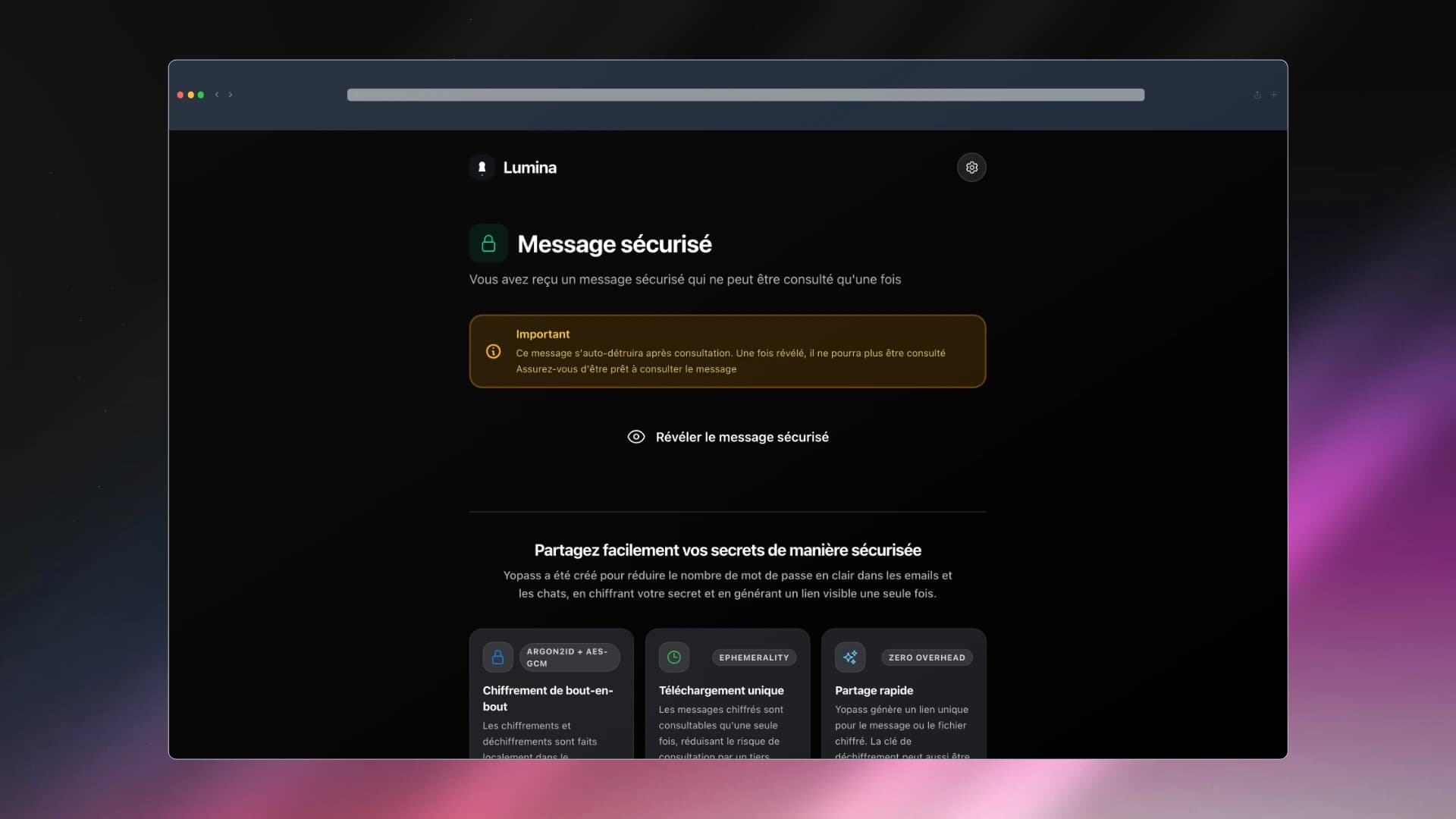1456x819 pixels.
Task: Click text Ce message s'auto-détruira après consultation
Action: click(x=624, y=353)
